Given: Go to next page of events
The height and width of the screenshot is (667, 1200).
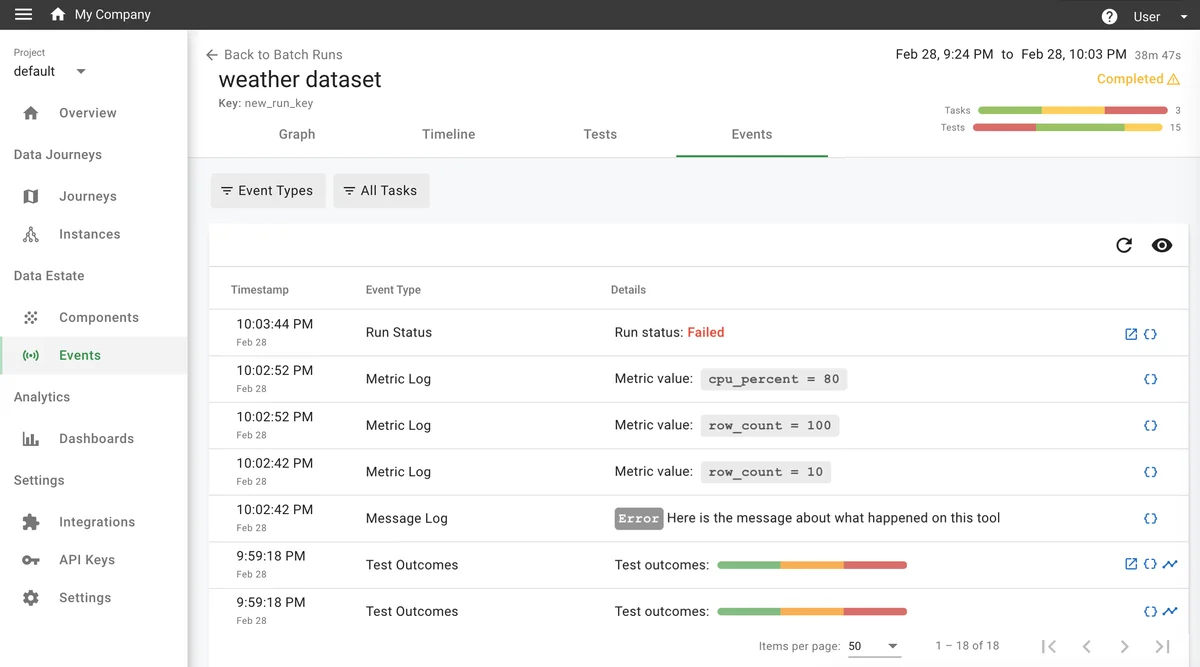Looking at the screenshot, I should 1124,646.
